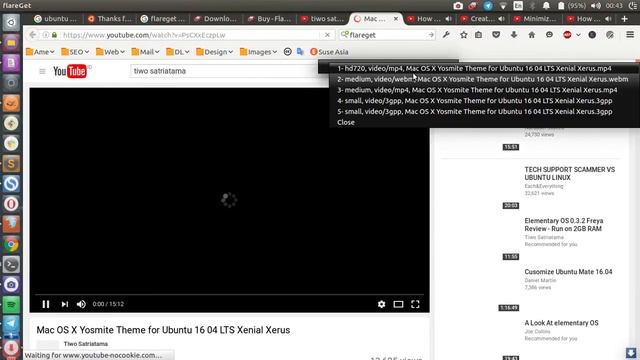
Task: Mute the 'Creat...' tab audio icon
Action: (x=501, y=19)
